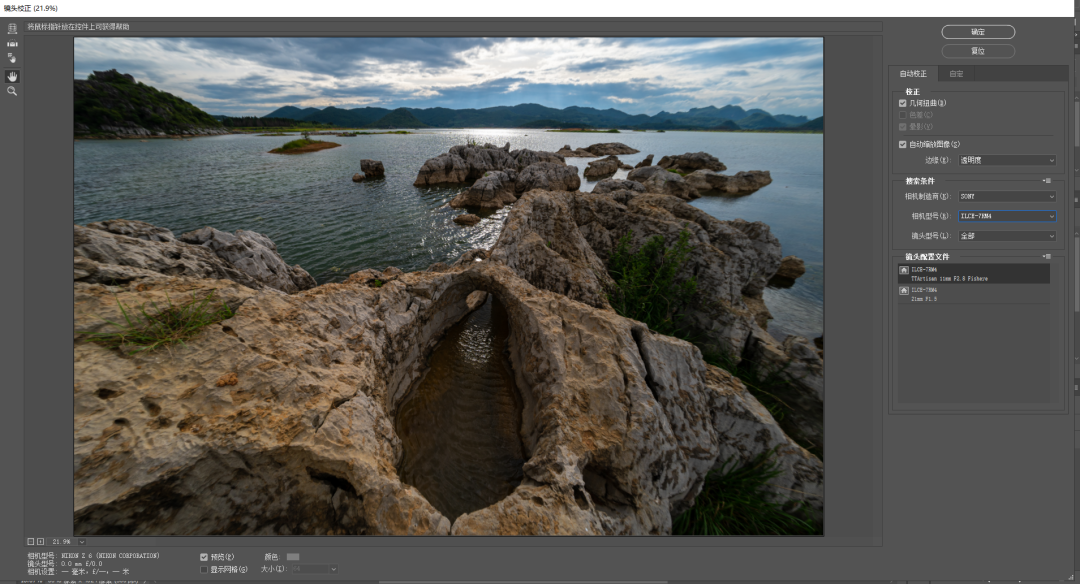
Task: Toggle the 色差 checkbox
Action: point(902,115)
